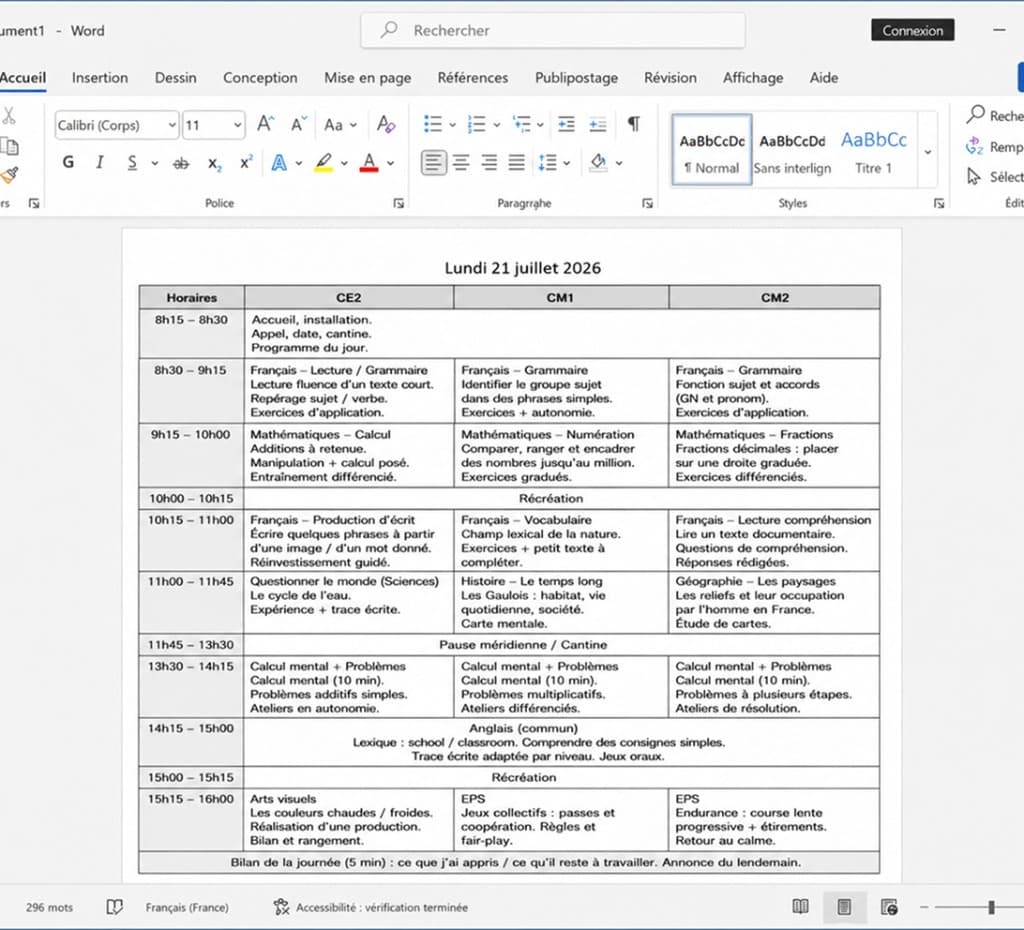Expand highlight color dropdown
This screenshot has height=930, width=1024.
pyautogui.click(x=344, y=163)
